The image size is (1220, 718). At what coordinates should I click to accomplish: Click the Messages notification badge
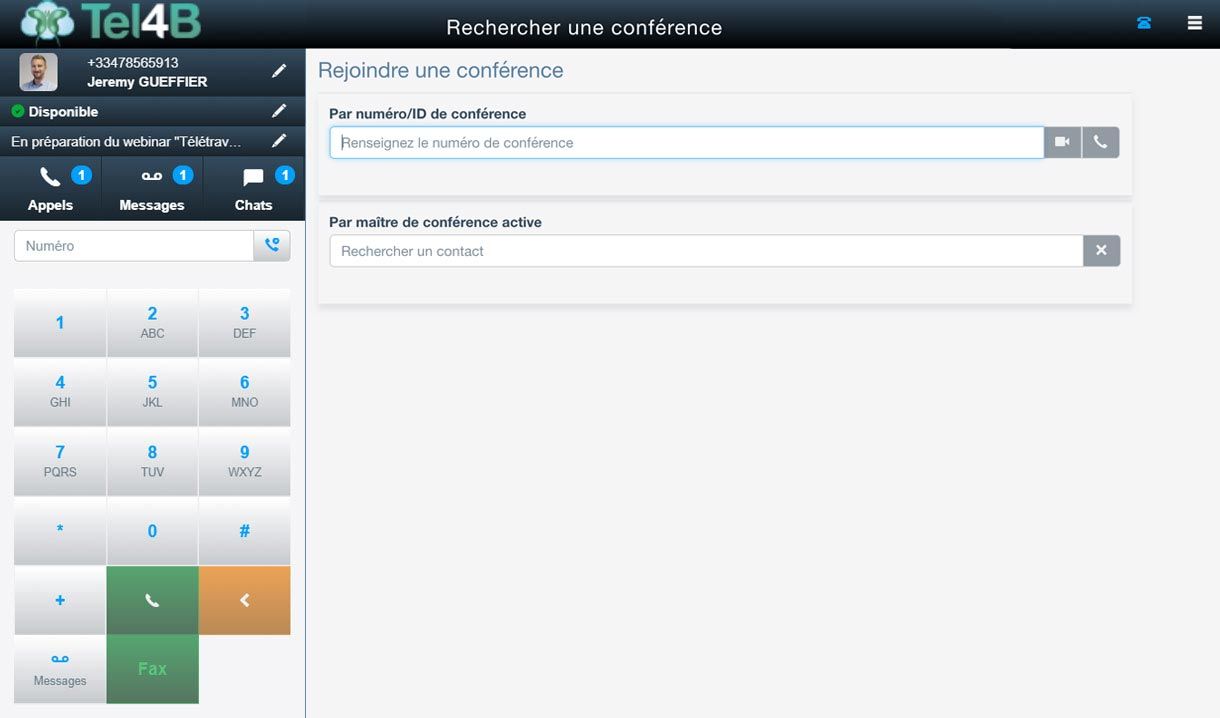[183, 176]
